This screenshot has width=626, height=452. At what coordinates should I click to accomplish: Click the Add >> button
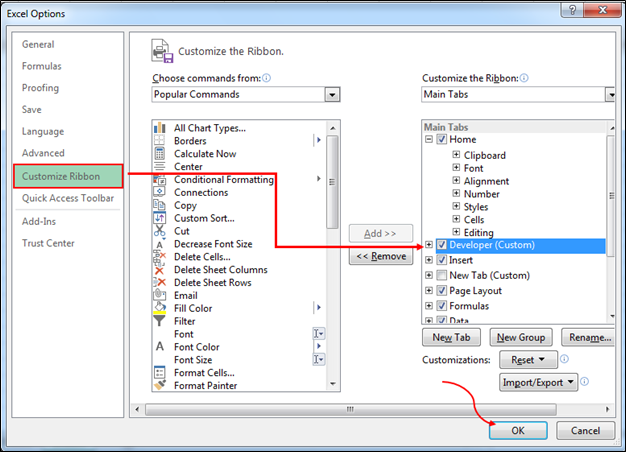coord(380,233)
